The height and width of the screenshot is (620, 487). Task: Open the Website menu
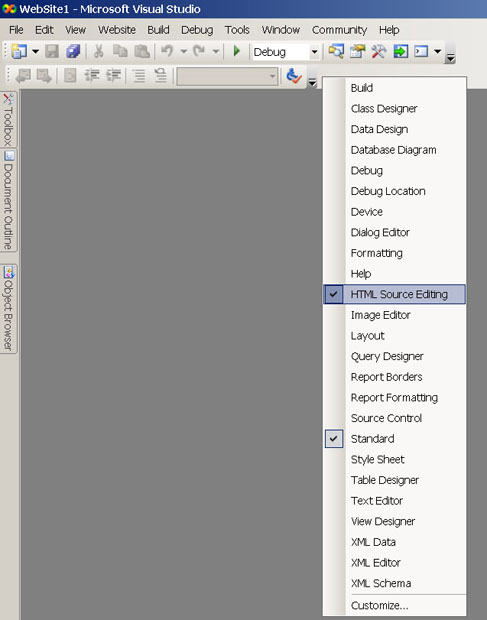pyautogui.click(x=117, y=30)
